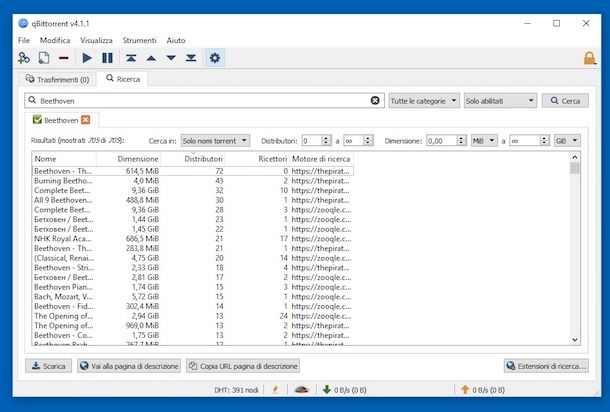Open the Aiuto menu

pyautogui.click(x=176, y=40)
